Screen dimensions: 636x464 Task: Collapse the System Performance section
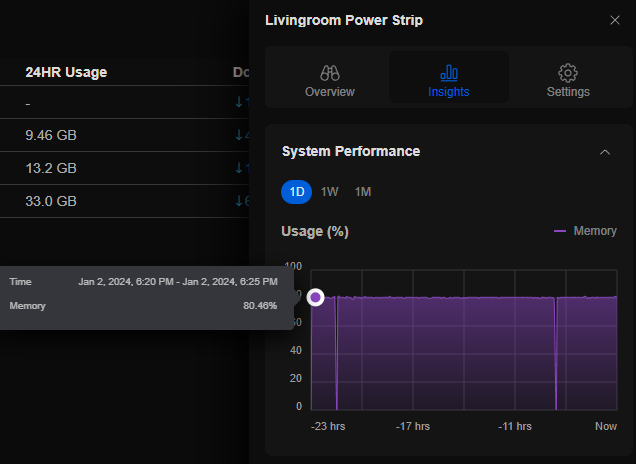(x=604, y=152)
